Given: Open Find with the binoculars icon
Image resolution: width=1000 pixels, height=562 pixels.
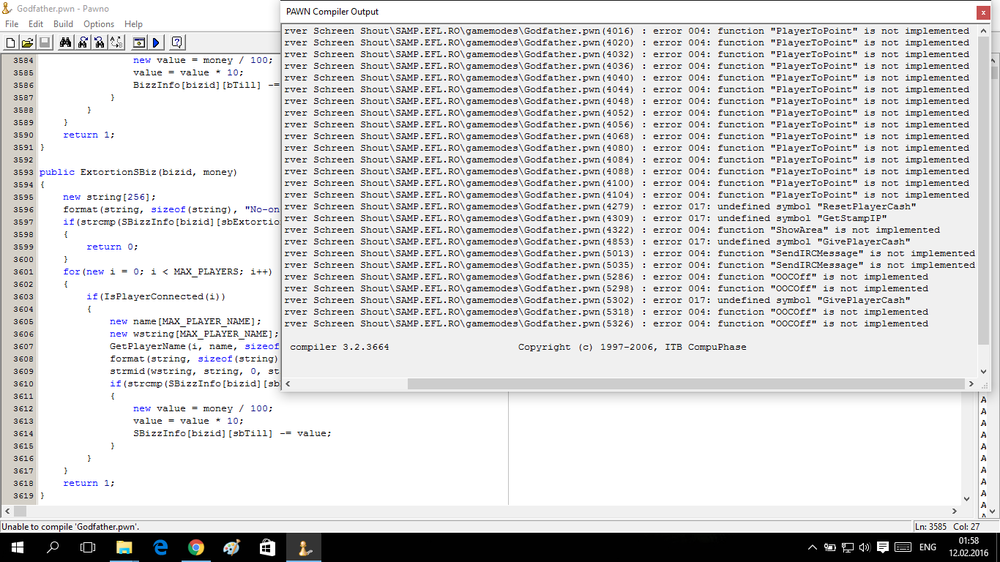Looking at the screenshot, I should click(x=66, y=43).
